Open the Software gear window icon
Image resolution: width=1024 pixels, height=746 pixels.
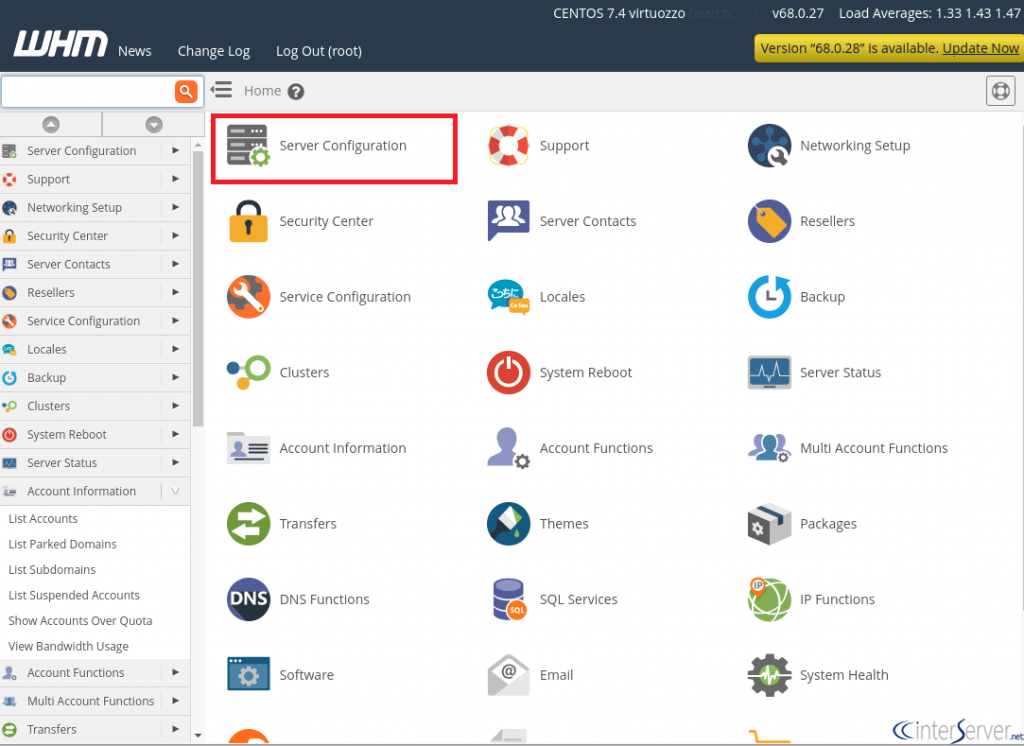coord(248,674)
